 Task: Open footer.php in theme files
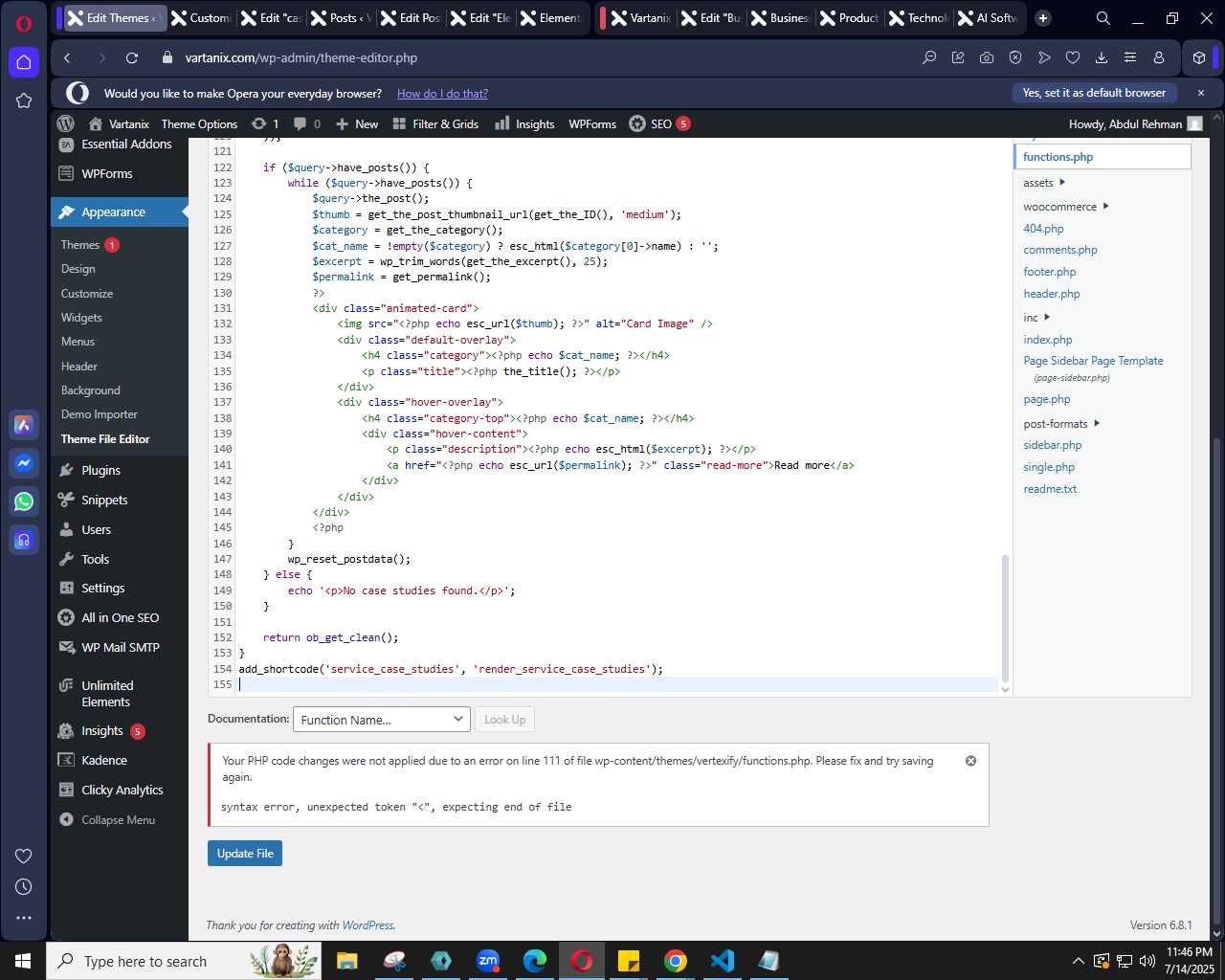(1050, 272)
